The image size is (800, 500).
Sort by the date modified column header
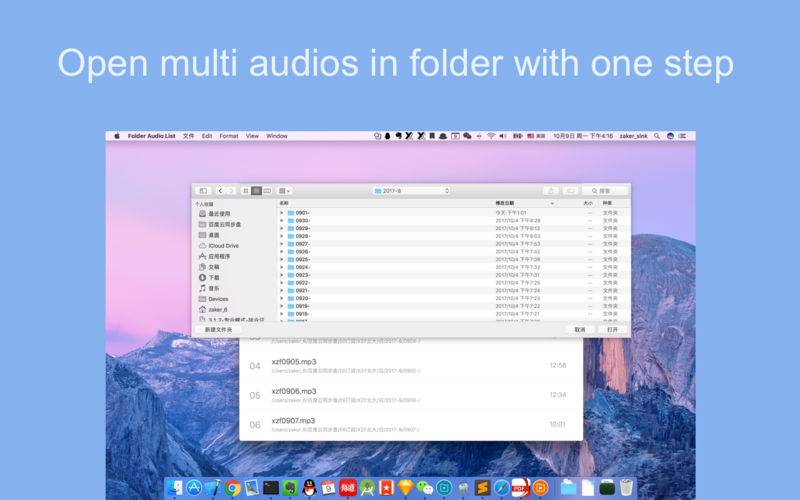click(524, 203)
